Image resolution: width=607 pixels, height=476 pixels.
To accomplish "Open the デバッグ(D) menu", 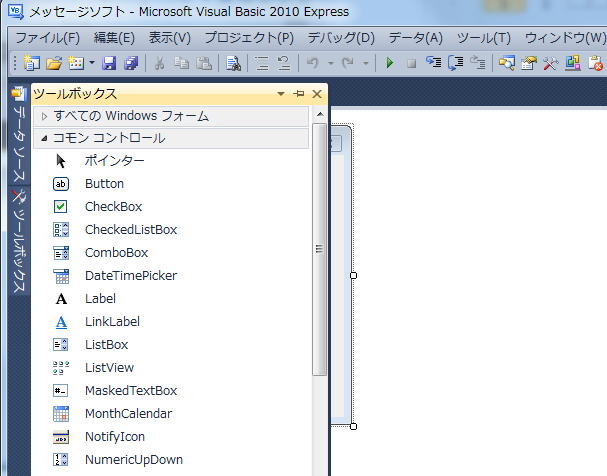I will (341, 38).
